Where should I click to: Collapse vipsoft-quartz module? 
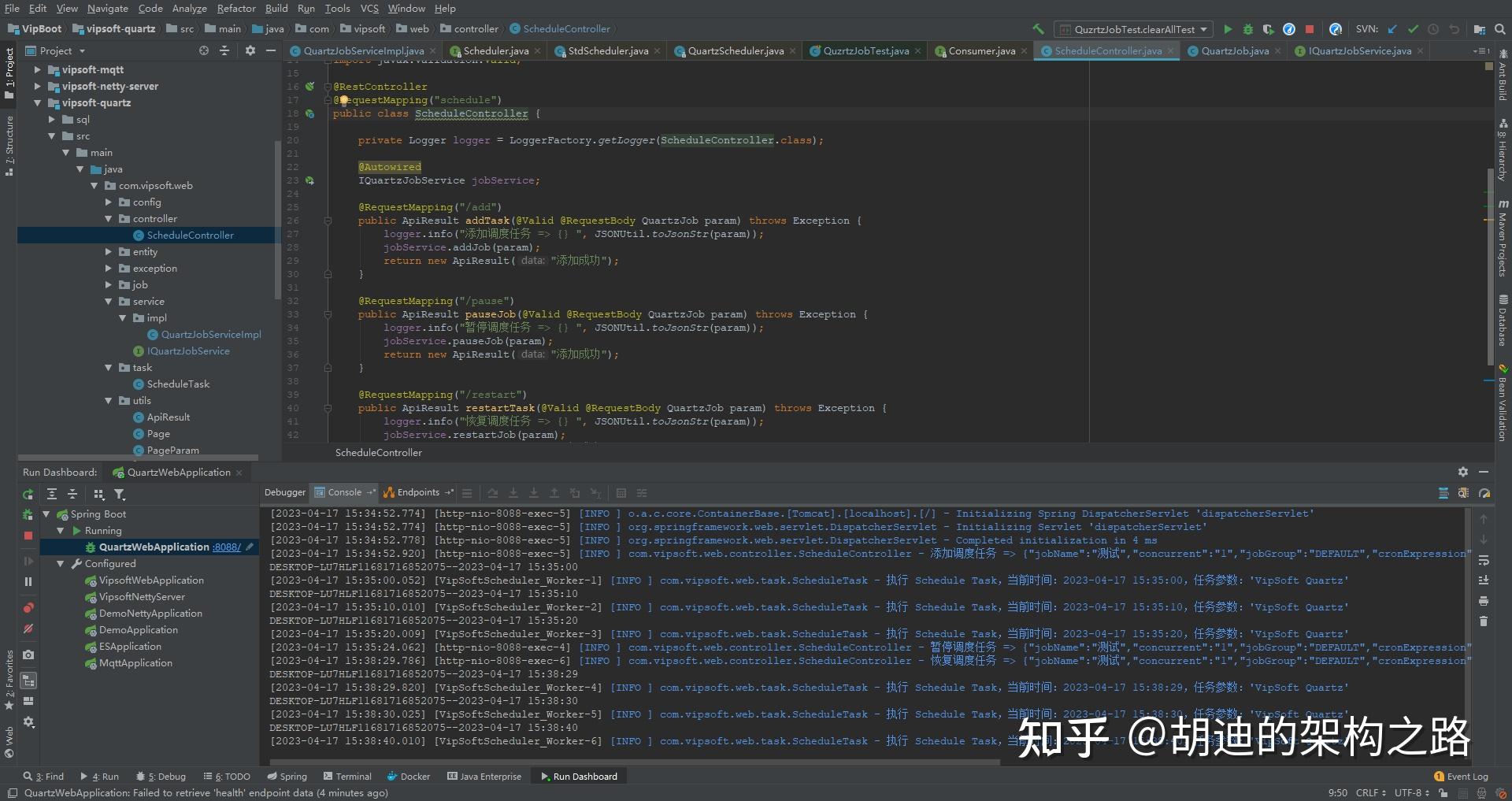[x=37, y=103]
